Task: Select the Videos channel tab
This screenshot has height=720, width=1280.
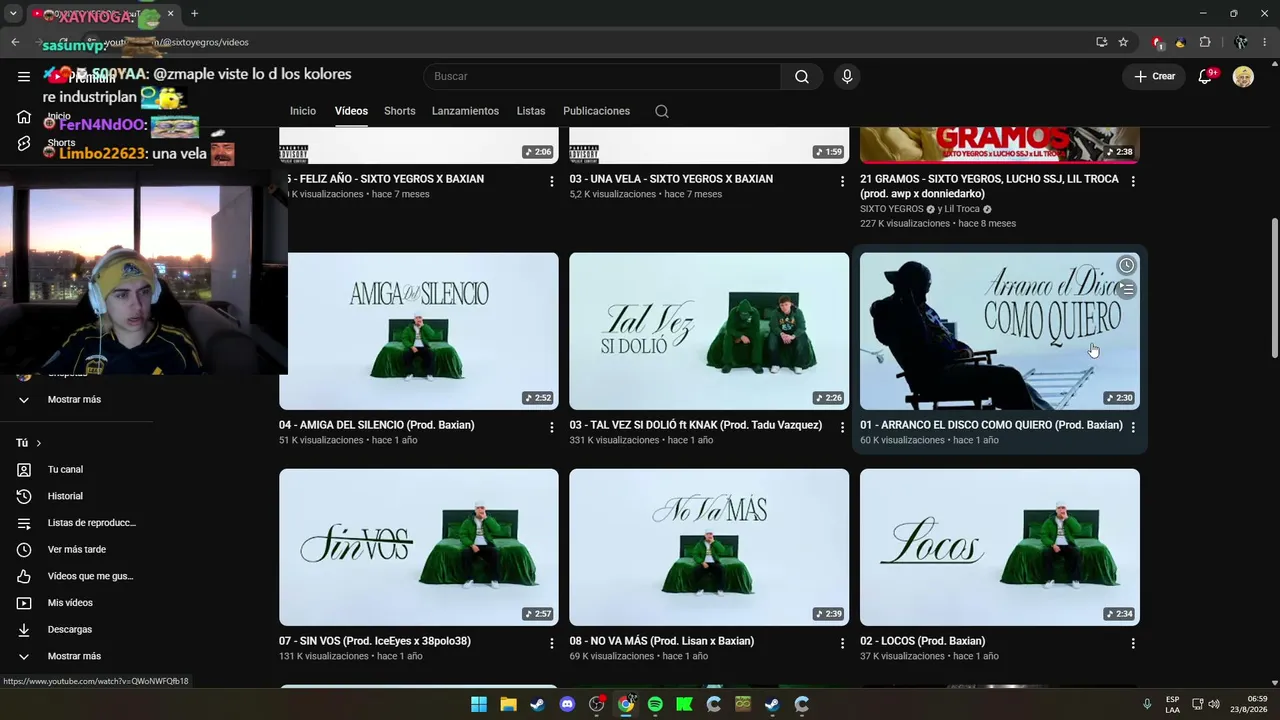Action: tap(351, 111)
